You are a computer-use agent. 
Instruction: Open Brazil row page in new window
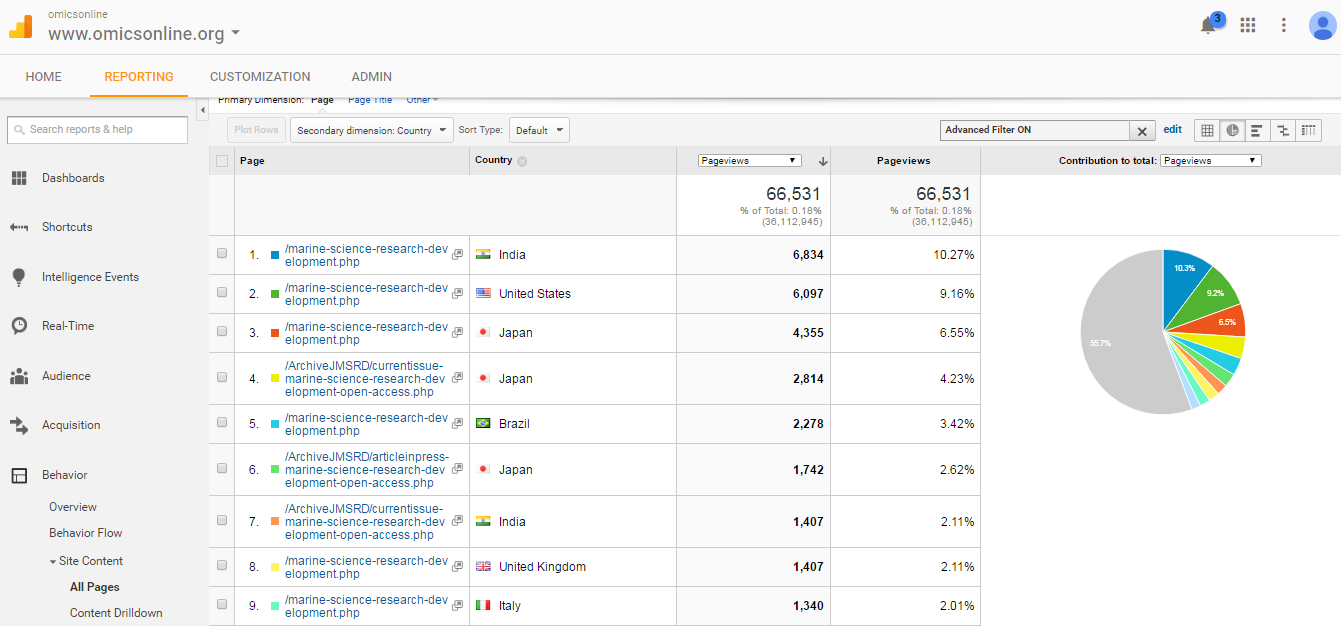pyautogui.click(x=457, y=424)
